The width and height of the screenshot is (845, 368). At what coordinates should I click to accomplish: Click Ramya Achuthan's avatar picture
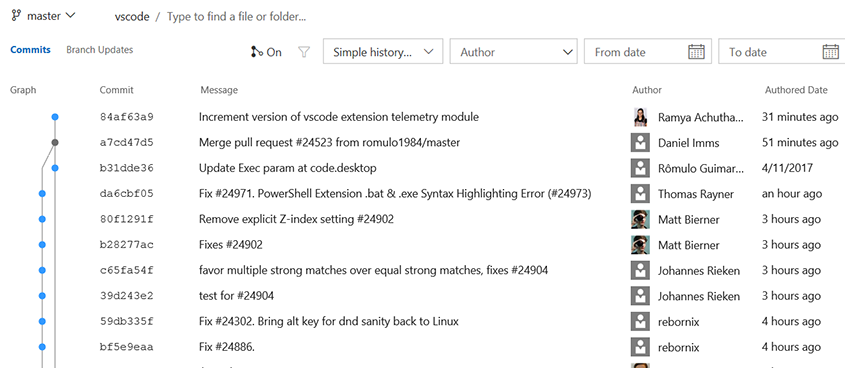pos(640,117)
